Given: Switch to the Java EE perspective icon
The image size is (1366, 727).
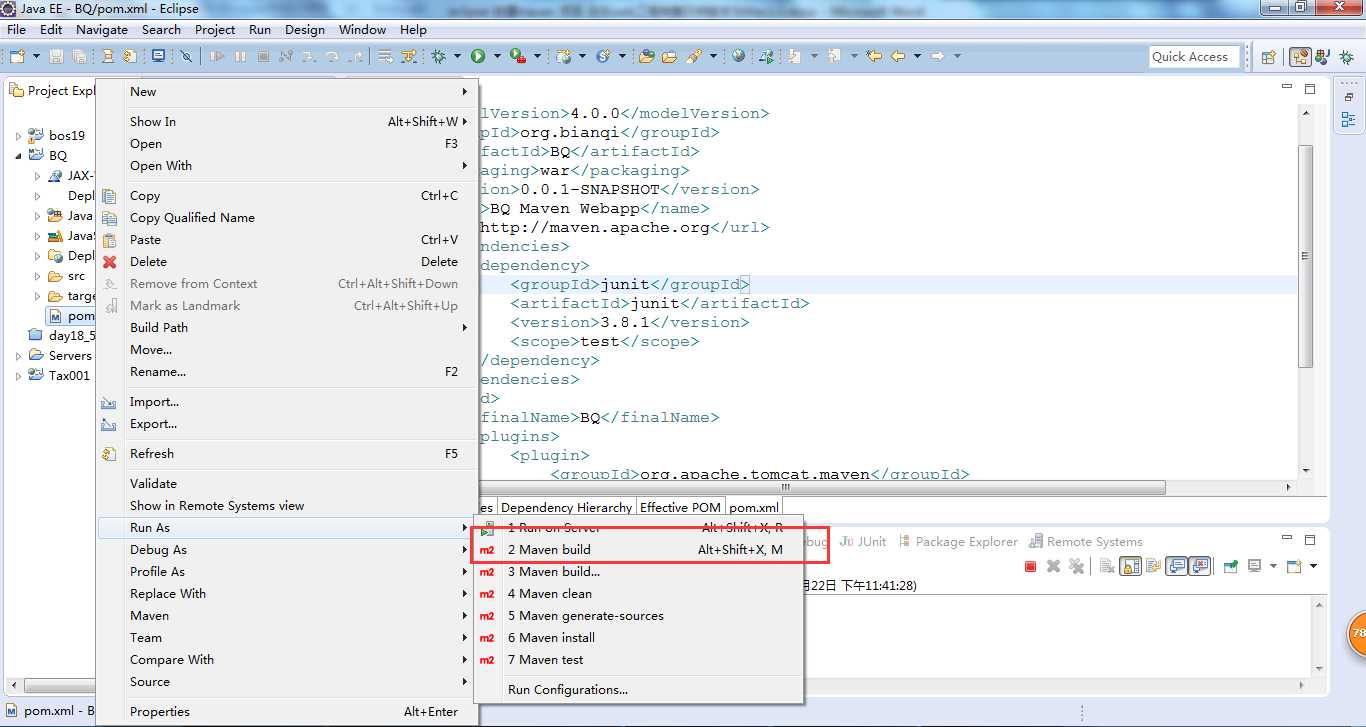Looking at the screenshot, I should [1300, 57].
